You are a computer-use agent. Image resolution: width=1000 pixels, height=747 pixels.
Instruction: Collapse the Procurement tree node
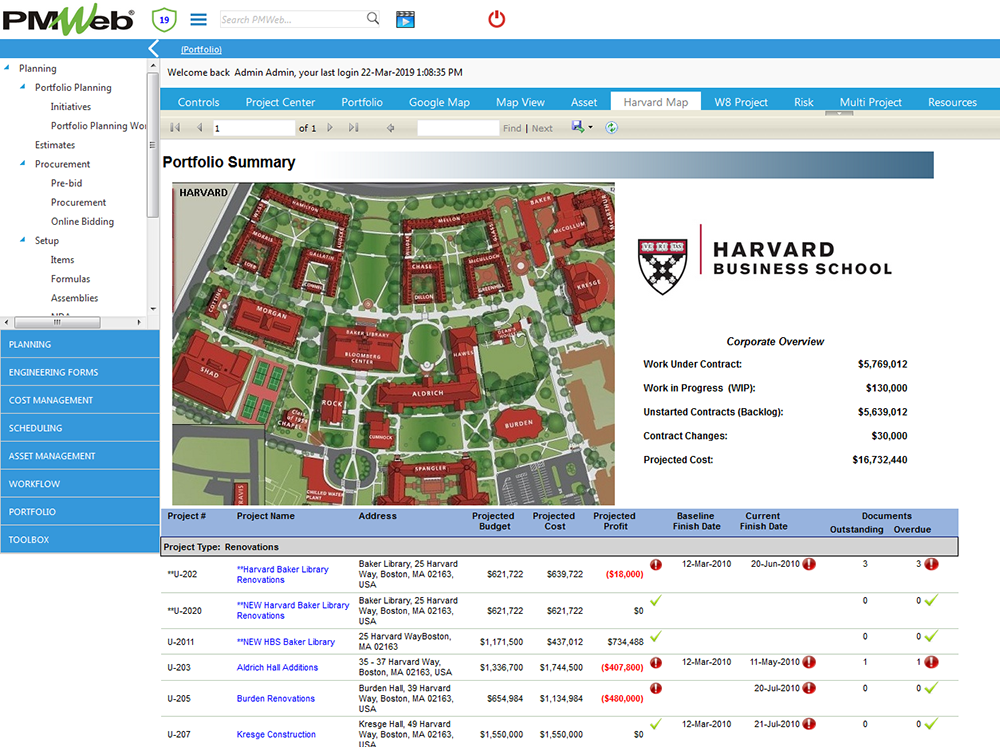(x=24, y=164)
